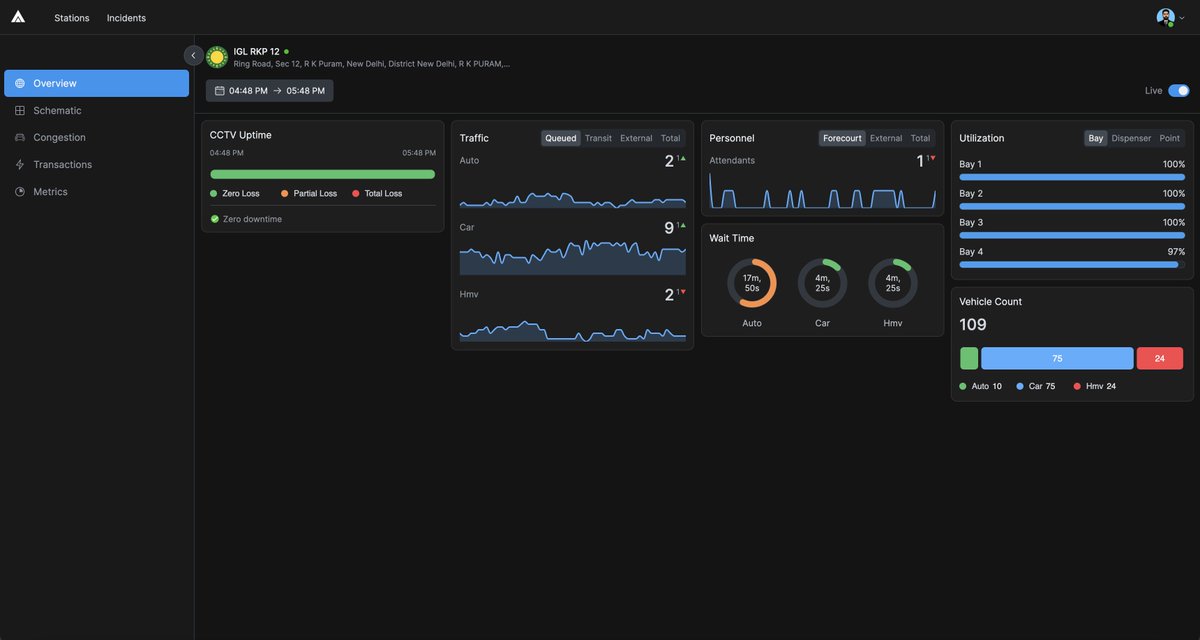
Task: Click Car traffic up-trend arrow
Action: [683, 225]
